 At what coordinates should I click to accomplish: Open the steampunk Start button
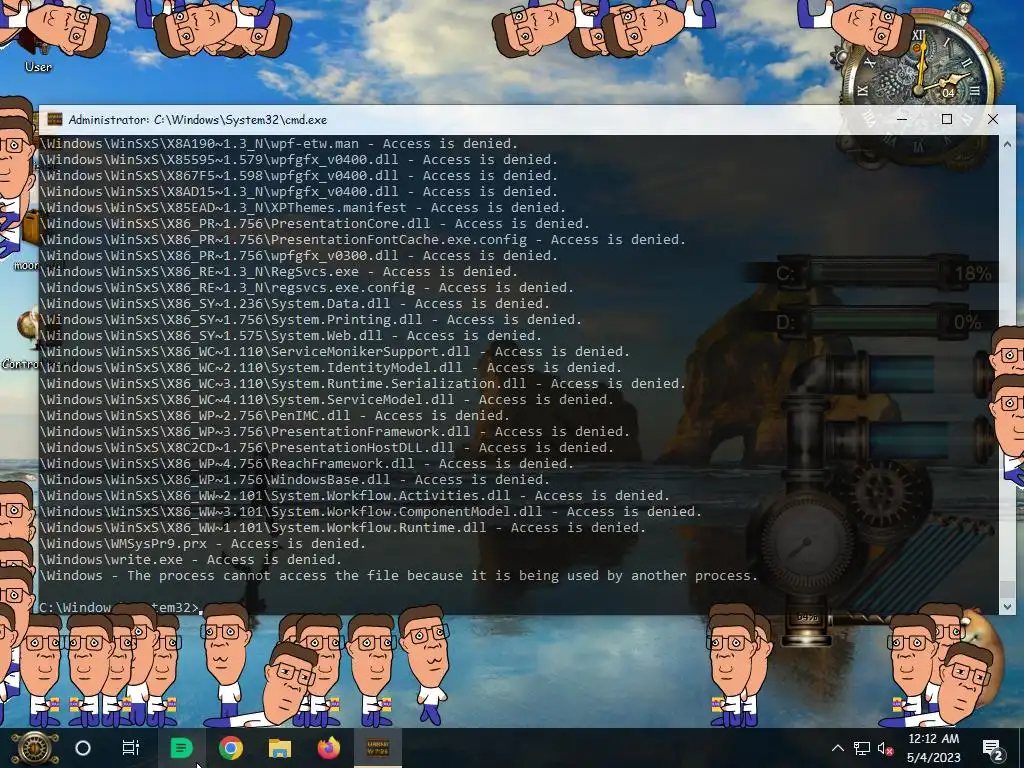(x=35, y=748)
